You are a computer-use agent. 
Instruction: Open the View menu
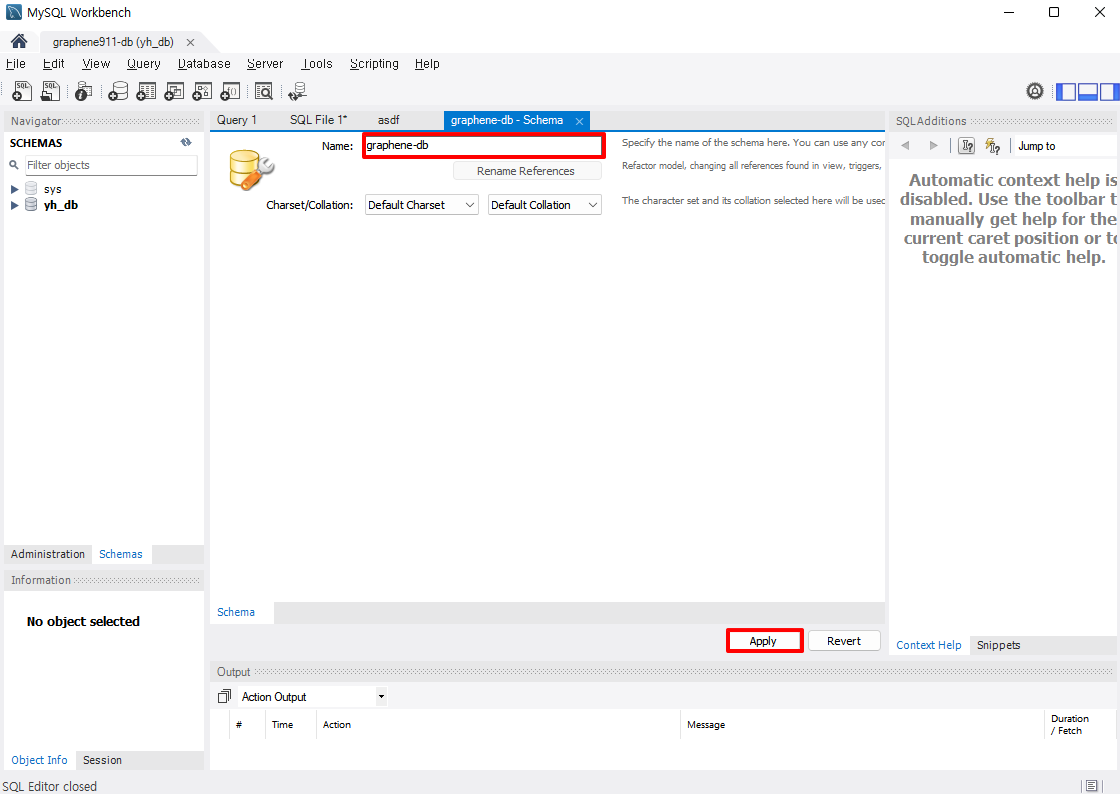pyautogui.click(x=96, y=64)
